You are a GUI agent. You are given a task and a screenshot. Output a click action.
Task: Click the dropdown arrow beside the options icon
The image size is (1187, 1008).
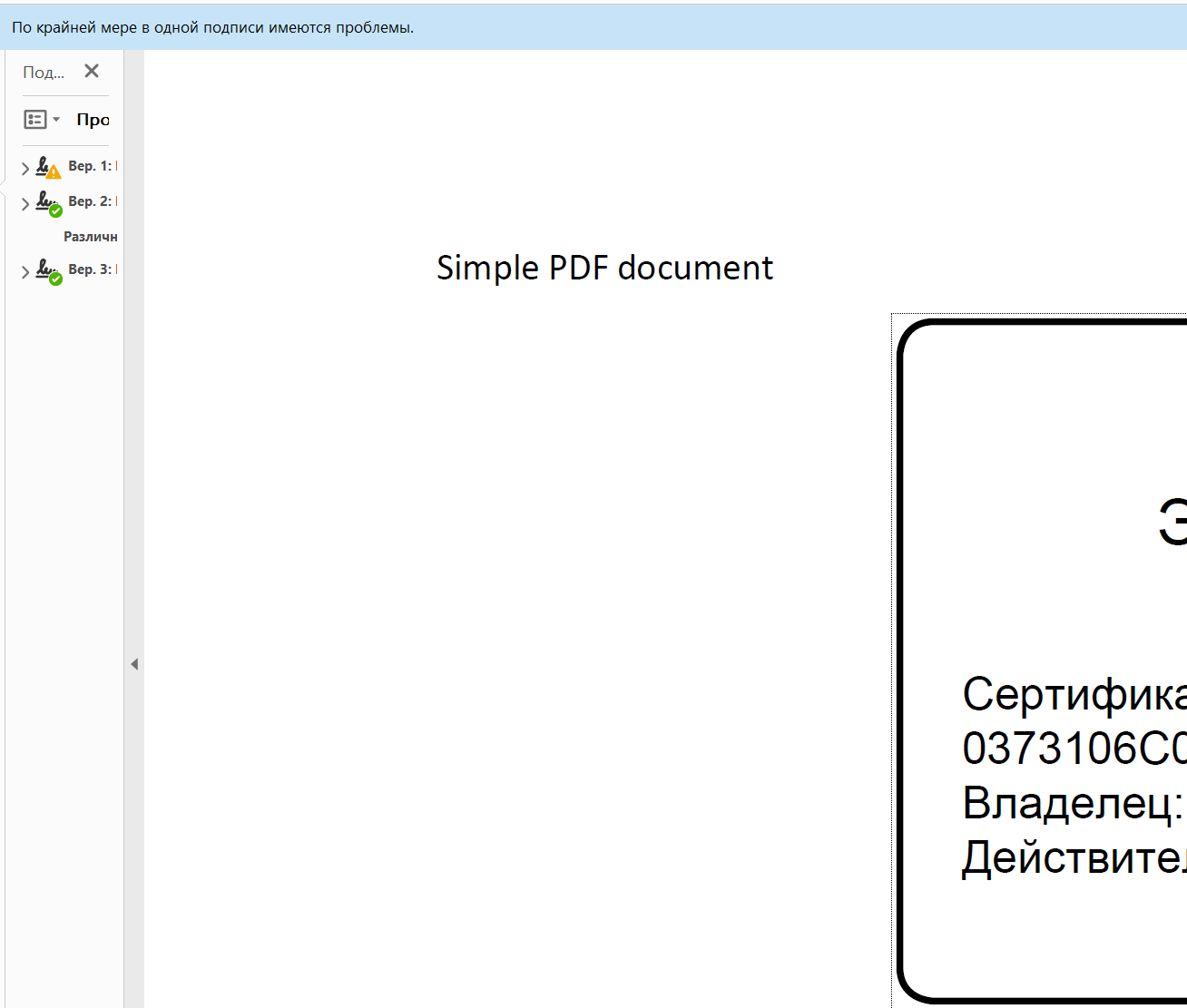coord(56,120)
